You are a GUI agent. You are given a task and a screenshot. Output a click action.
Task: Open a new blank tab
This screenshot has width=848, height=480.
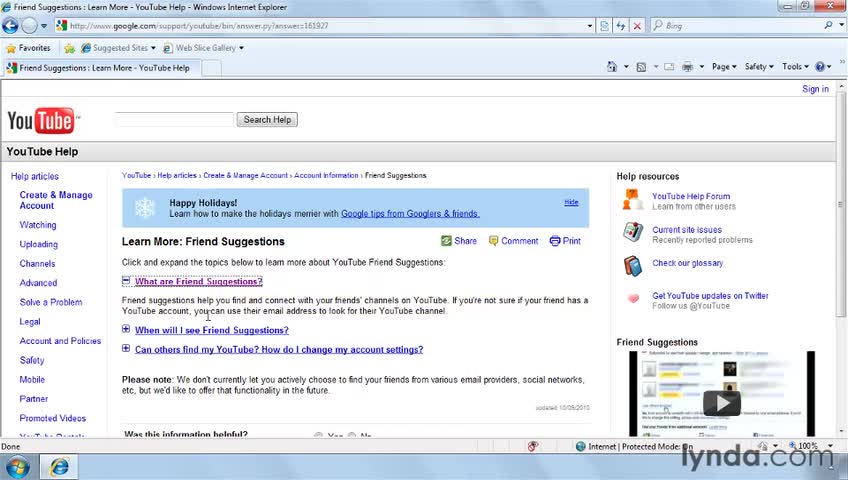tap(211, 68)
